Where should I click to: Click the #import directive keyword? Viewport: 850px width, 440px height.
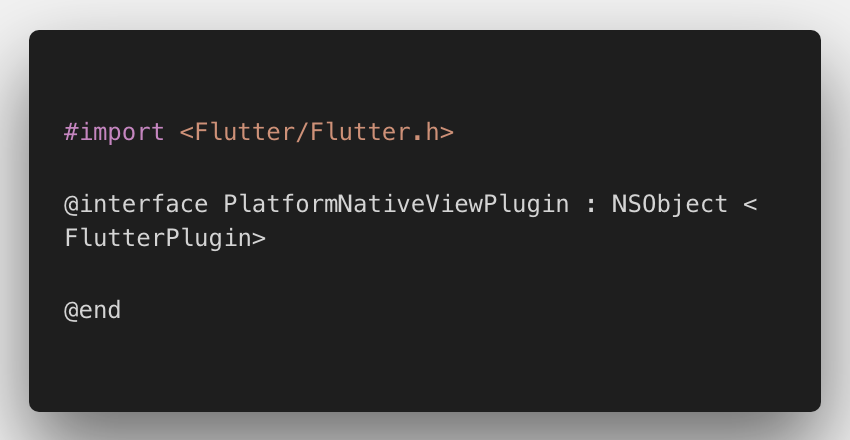(114, 133)
